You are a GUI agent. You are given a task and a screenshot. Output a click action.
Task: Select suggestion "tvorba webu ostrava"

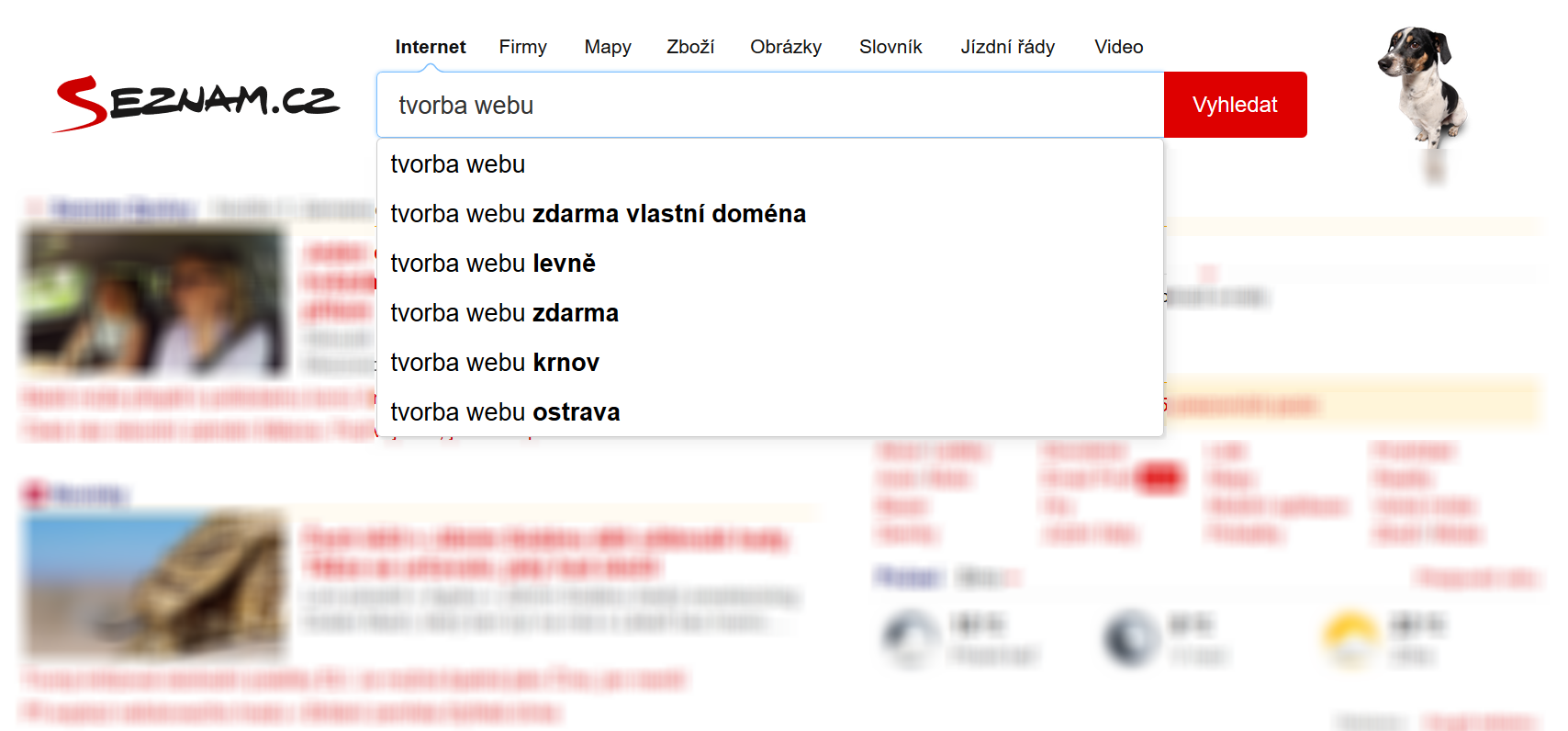(x=770, y=412)
